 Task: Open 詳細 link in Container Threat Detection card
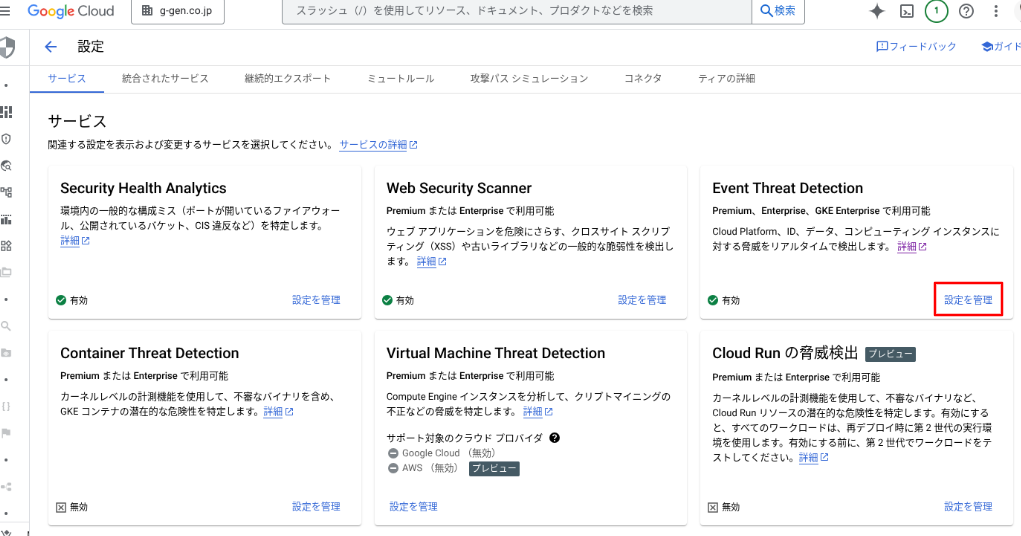[x=278, y=412]
